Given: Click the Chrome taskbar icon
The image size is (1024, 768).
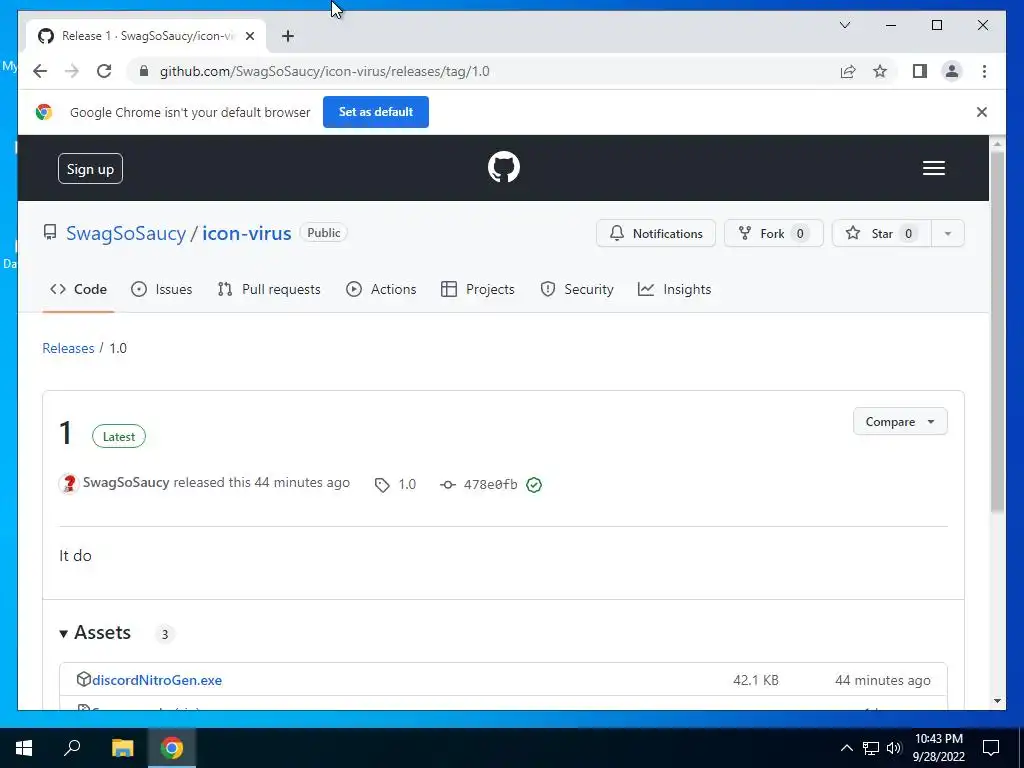Looking at the screenshot, I should tap(172, 748).
